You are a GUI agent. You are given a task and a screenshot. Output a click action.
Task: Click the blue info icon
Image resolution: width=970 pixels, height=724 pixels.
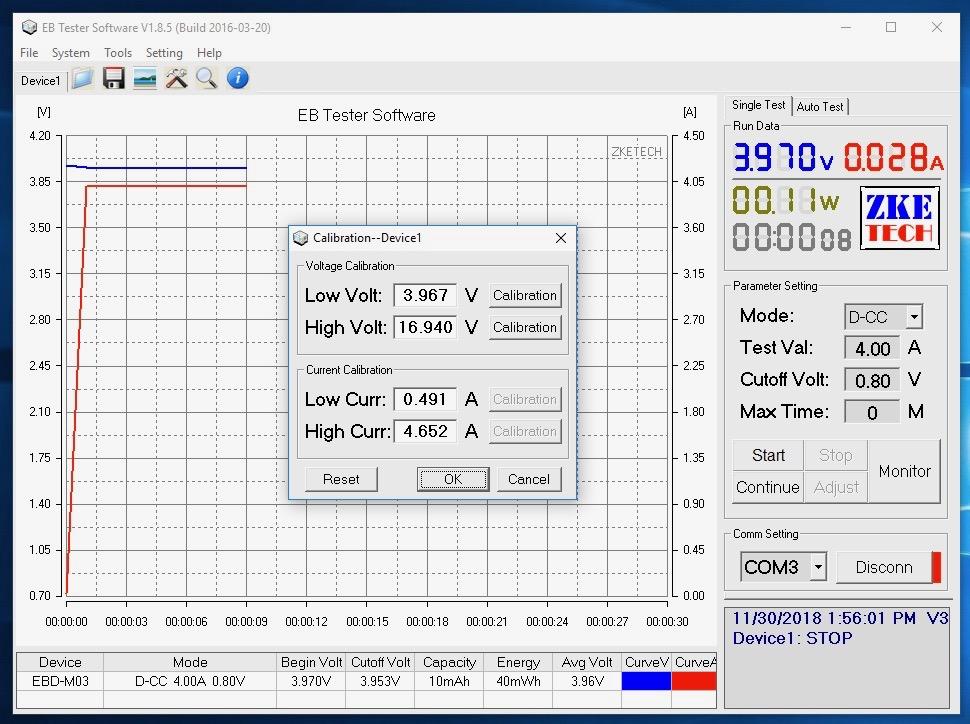237,79
